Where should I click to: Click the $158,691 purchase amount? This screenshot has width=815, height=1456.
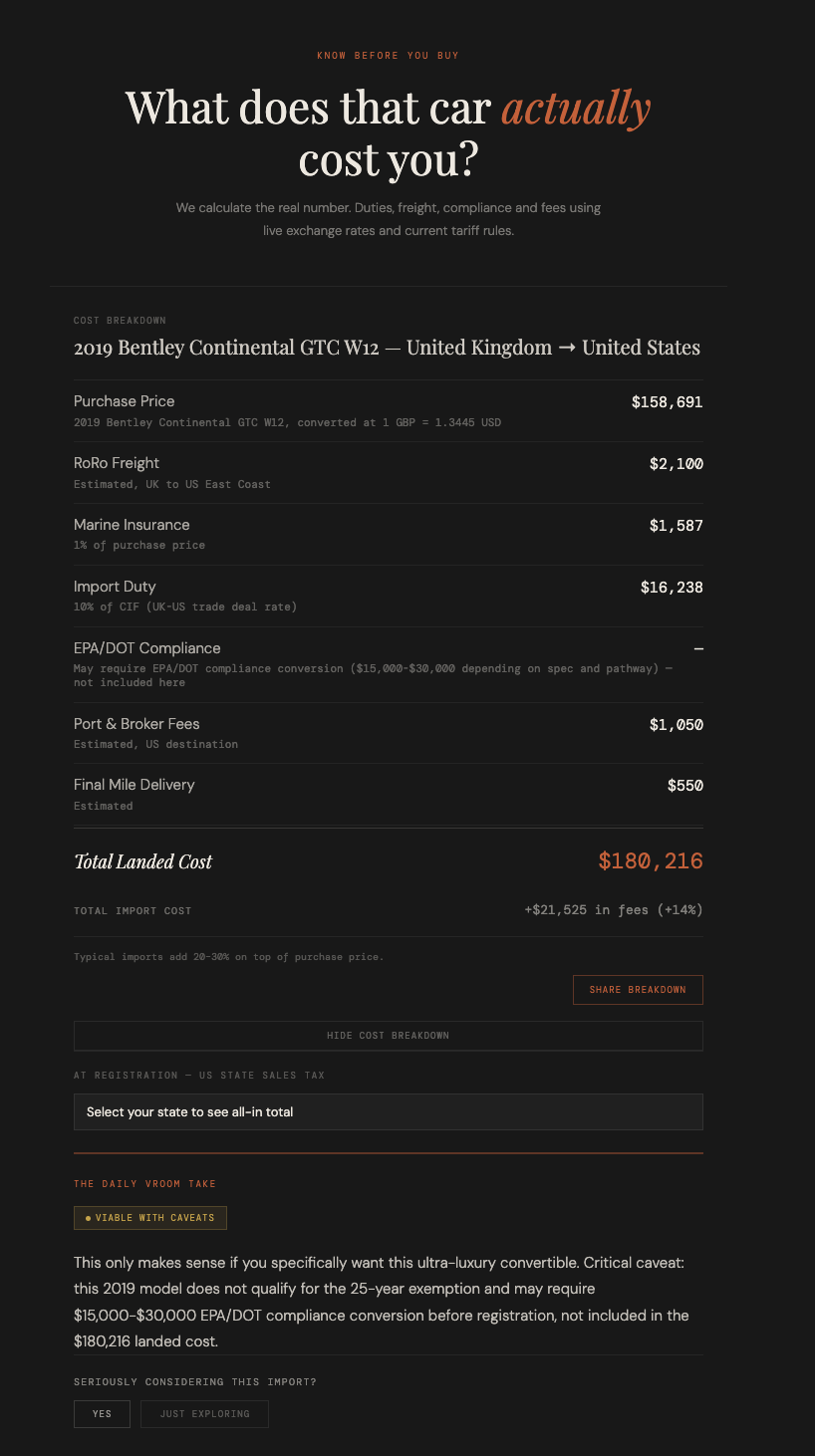click(667, 402)
